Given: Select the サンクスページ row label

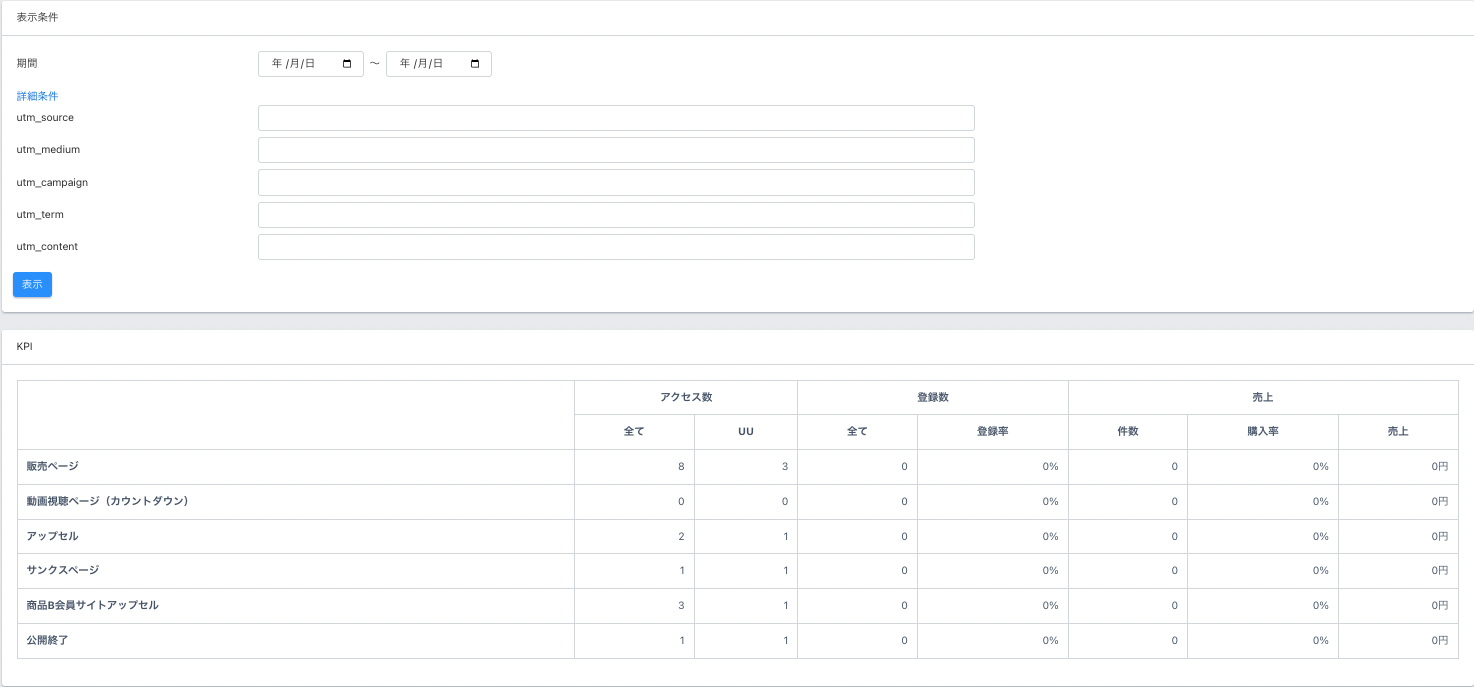Looking at the screenshot, I should coord(62,570).
